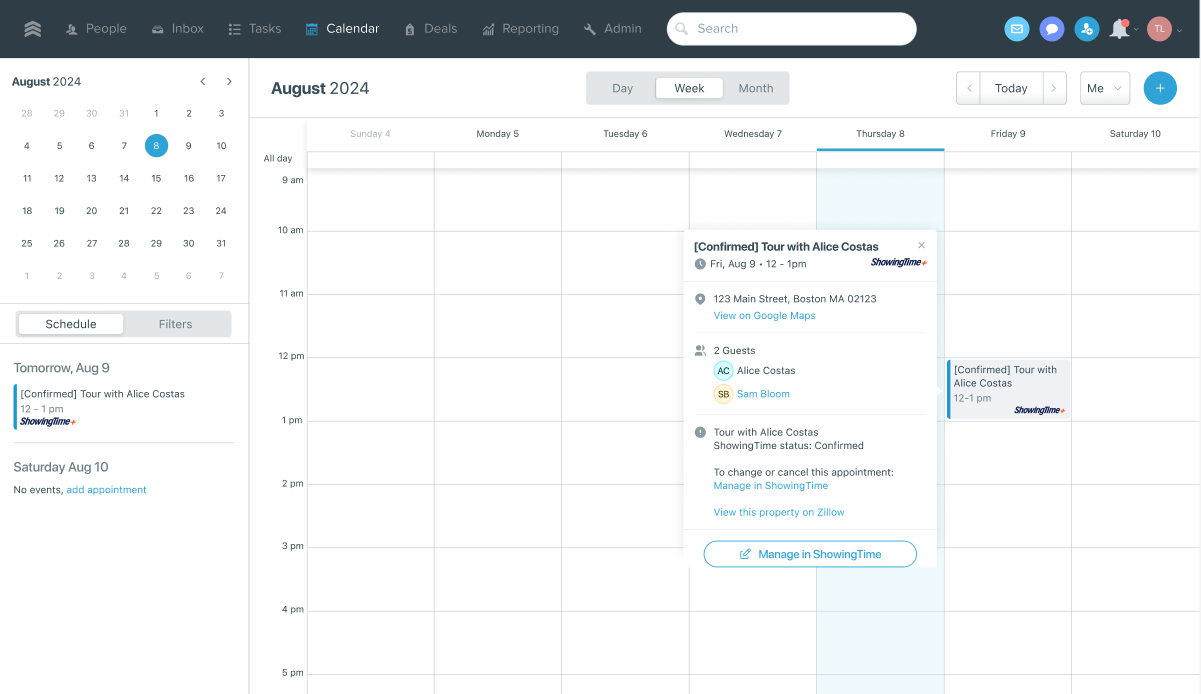Click the app logo icon in the top bar
Image resolution: width=1201 pixels, height=694 pixels.
pos(33,29)
